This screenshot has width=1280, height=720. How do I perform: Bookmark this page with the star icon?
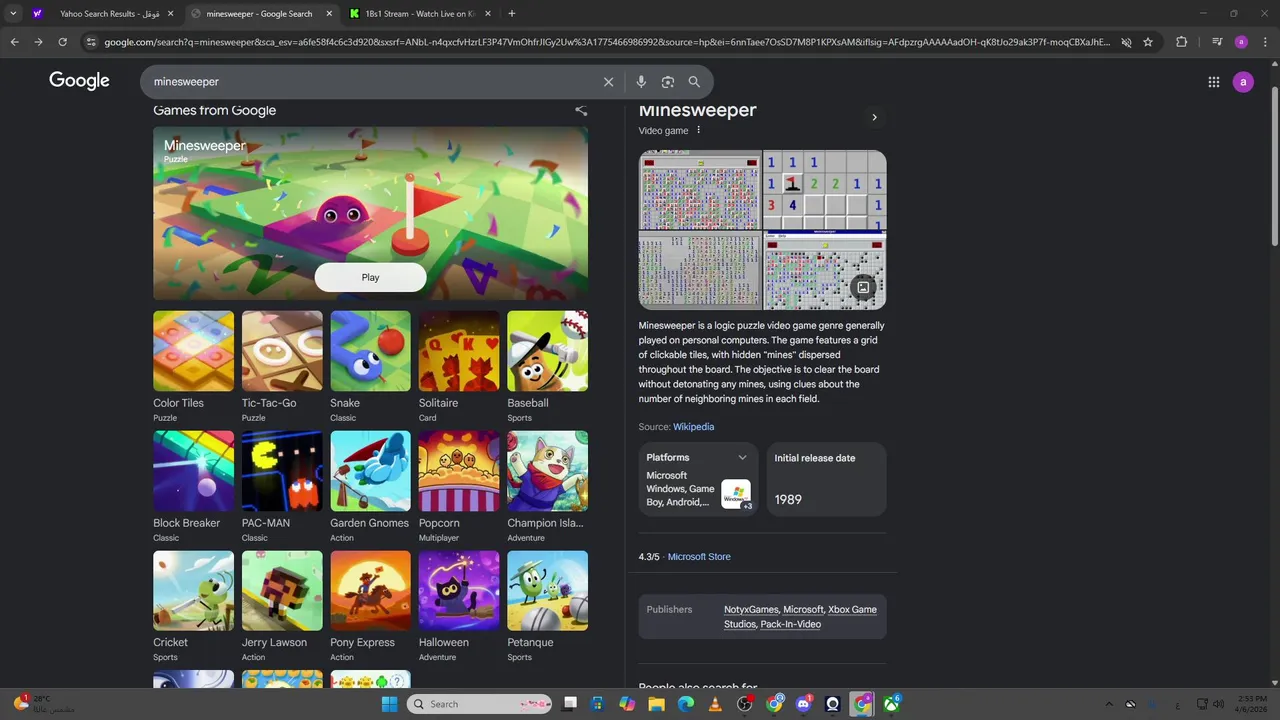1148,42
